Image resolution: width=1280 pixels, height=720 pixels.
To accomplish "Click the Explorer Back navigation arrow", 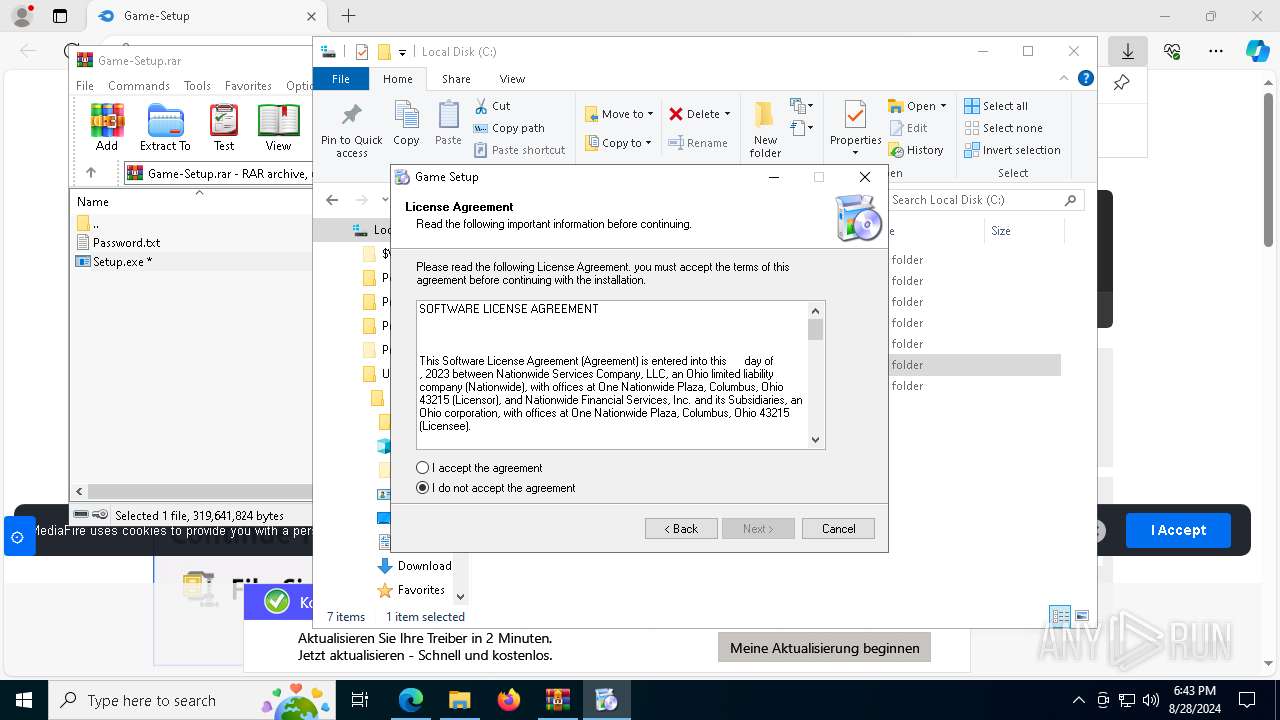I will point(332,200).
